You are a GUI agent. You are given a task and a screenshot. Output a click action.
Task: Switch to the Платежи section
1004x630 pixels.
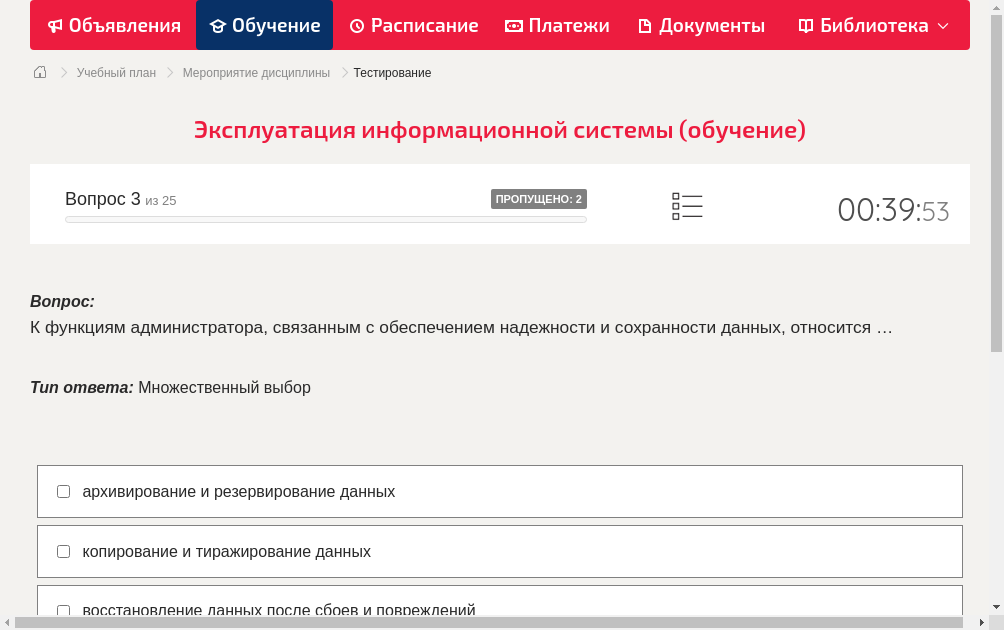pos(557,25)
